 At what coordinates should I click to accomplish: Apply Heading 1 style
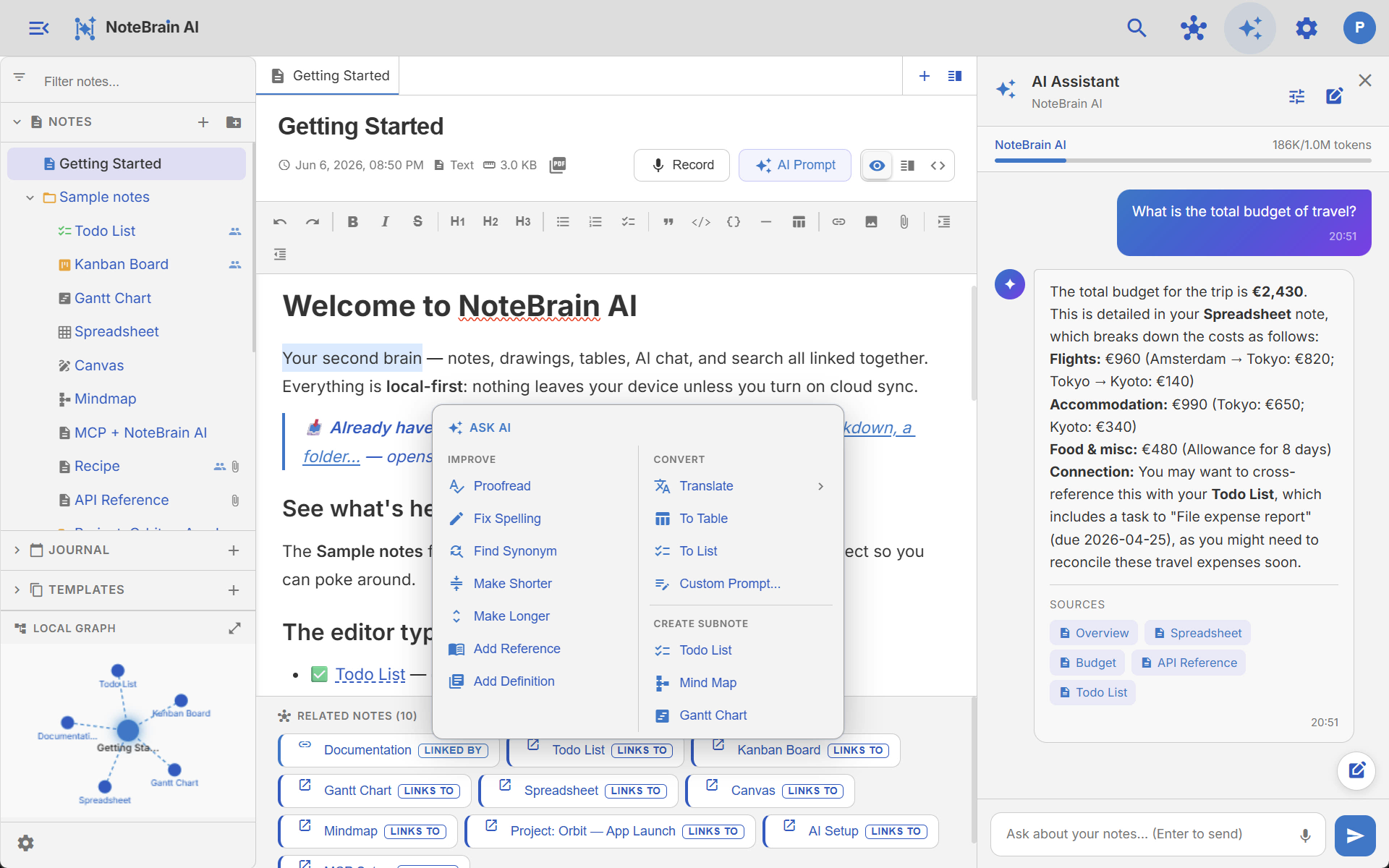[457, 222]
